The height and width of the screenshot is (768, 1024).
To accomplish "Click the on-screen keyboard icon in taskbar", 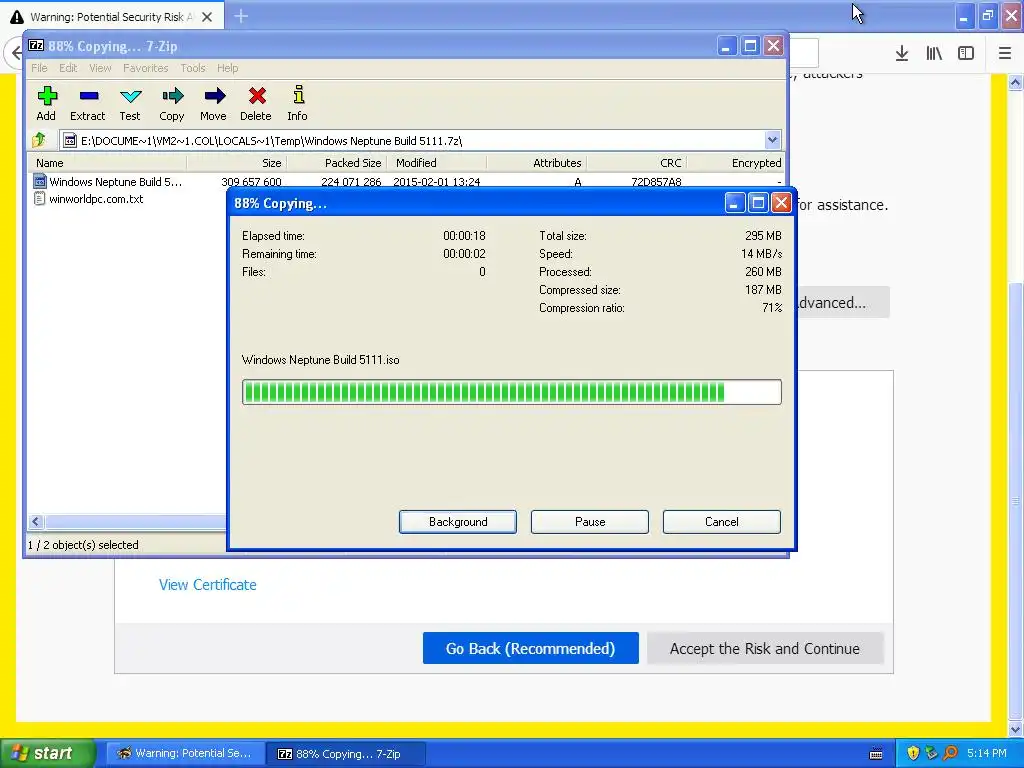I will pos(876,754).
